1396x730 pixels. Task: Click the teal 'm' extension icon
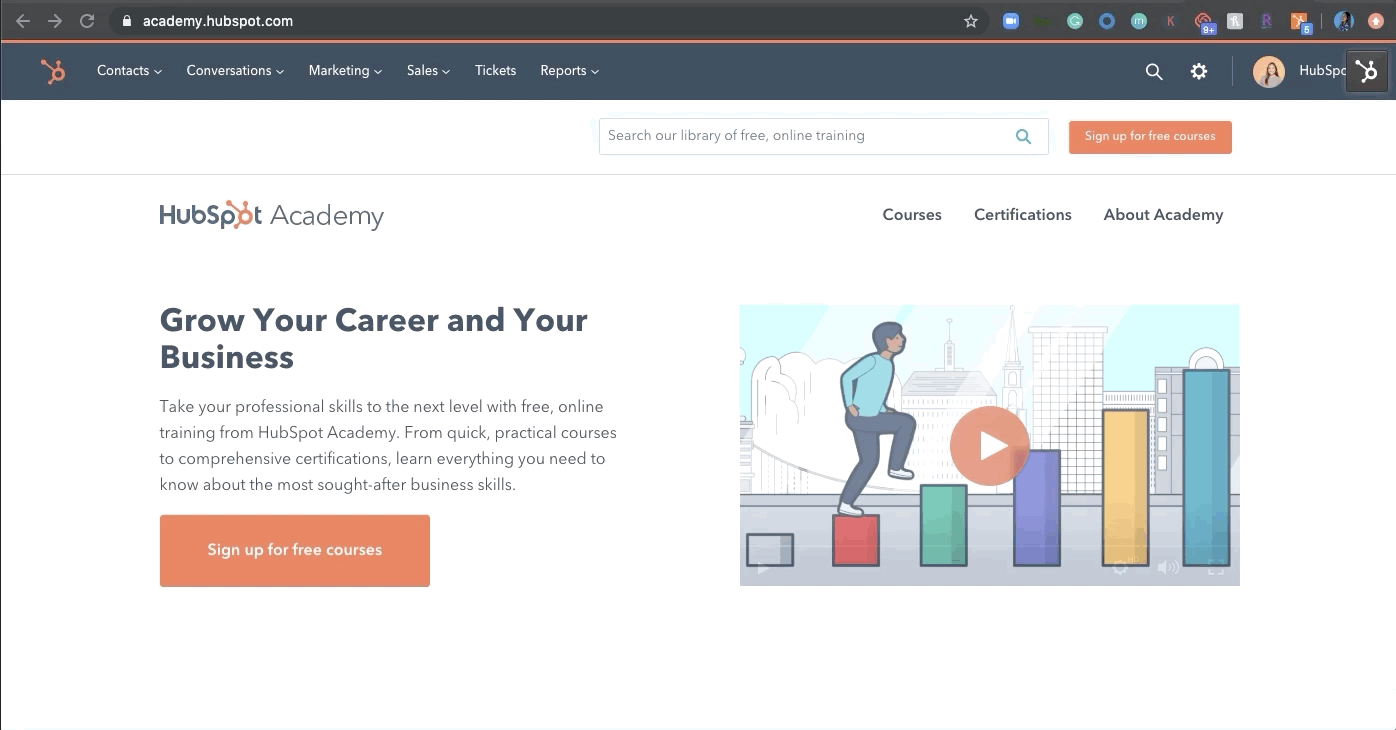click(1139, 21)
